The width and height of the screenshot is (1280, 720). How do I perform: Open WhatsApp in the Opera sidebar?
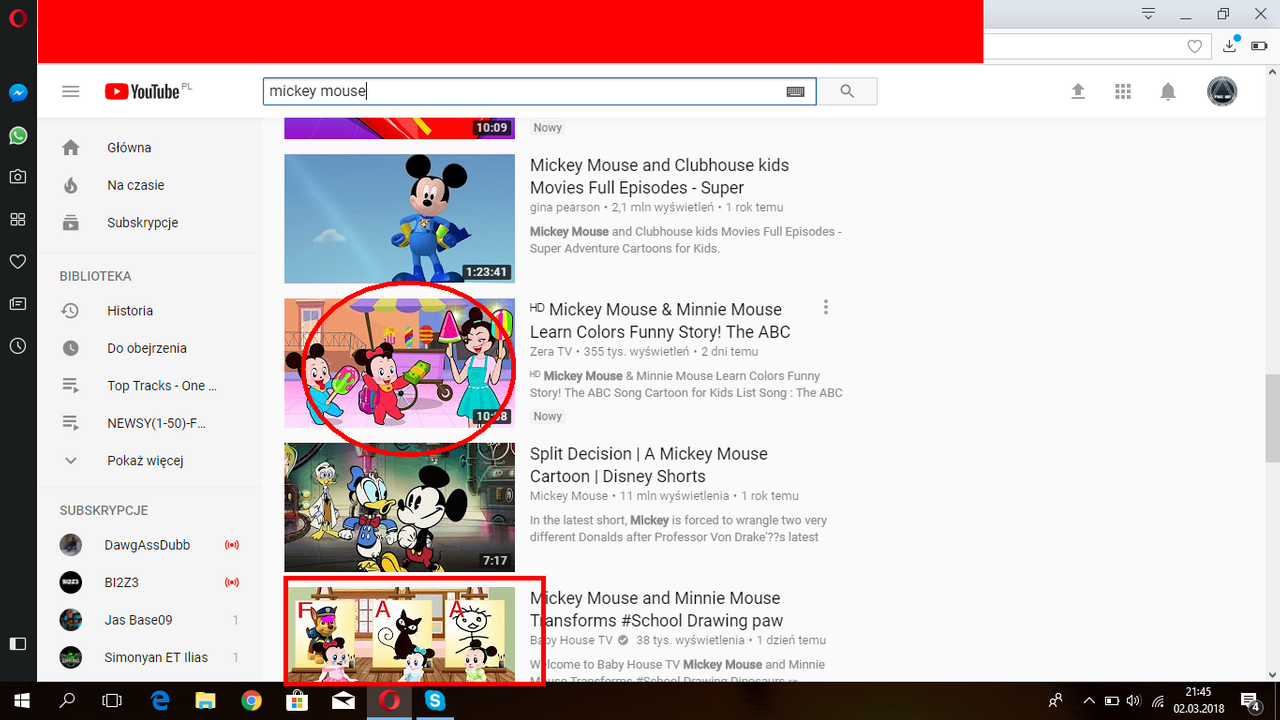click(x=17, y=135)
